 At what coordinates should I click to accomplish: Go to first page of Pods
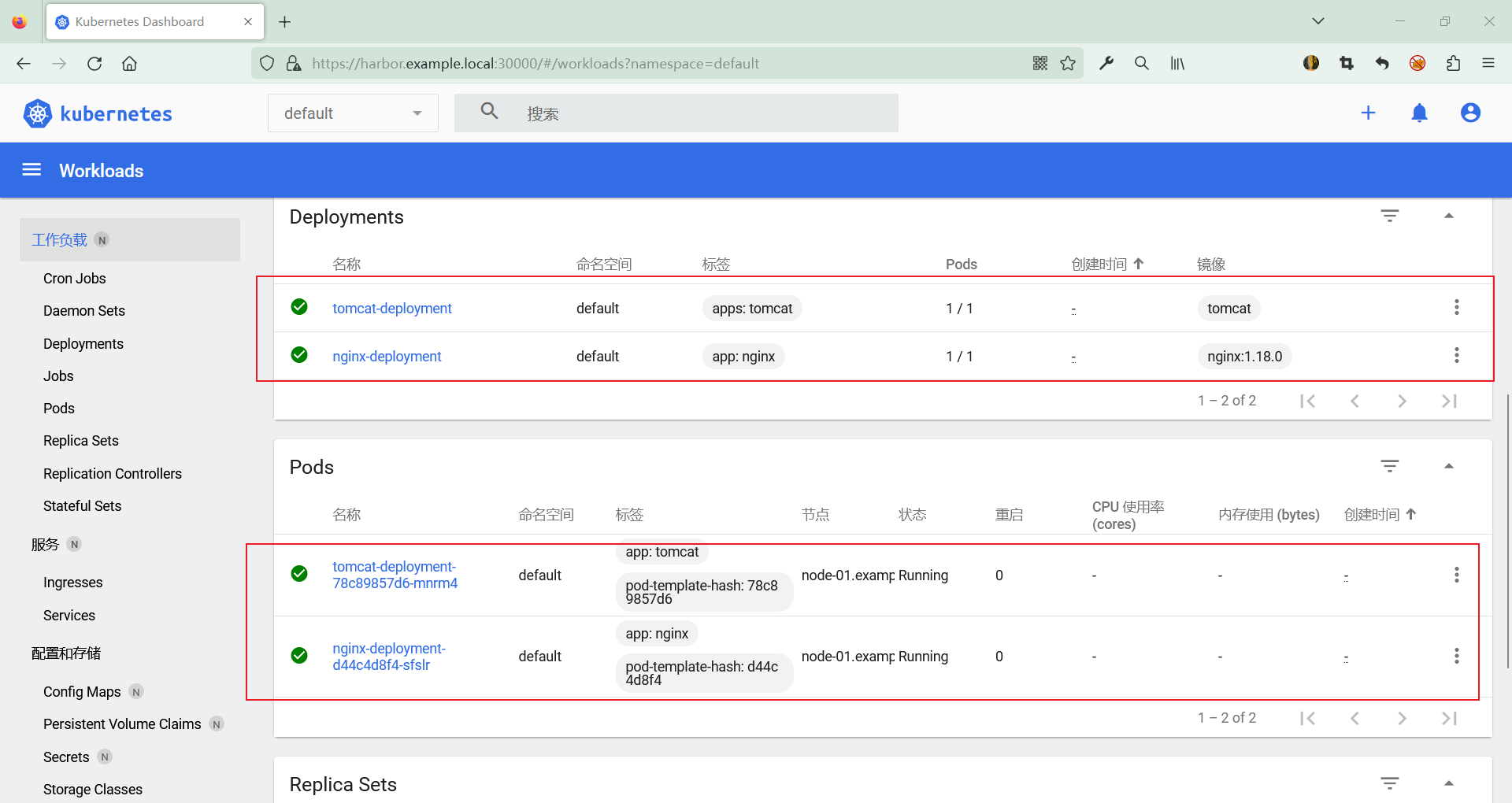coord(1307,718)
